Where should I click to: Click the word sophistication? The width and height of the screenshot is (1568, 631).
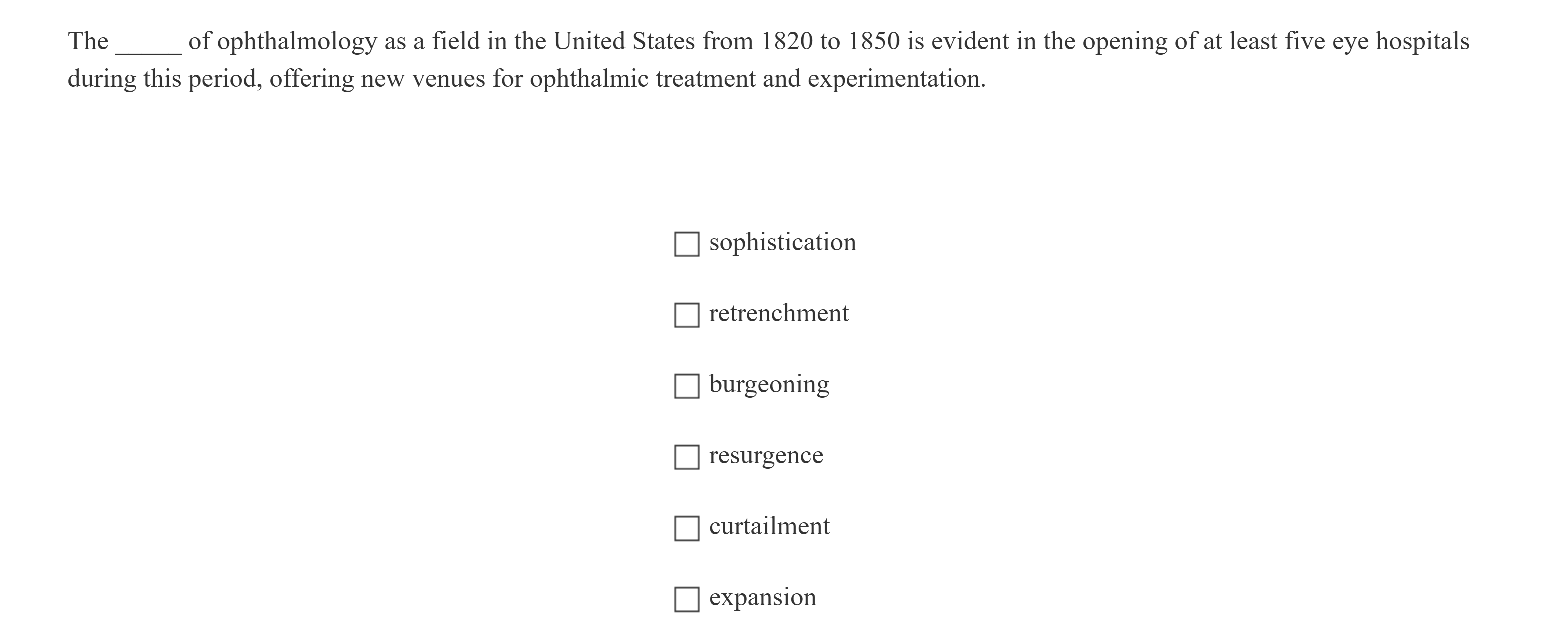pos(782,242)
